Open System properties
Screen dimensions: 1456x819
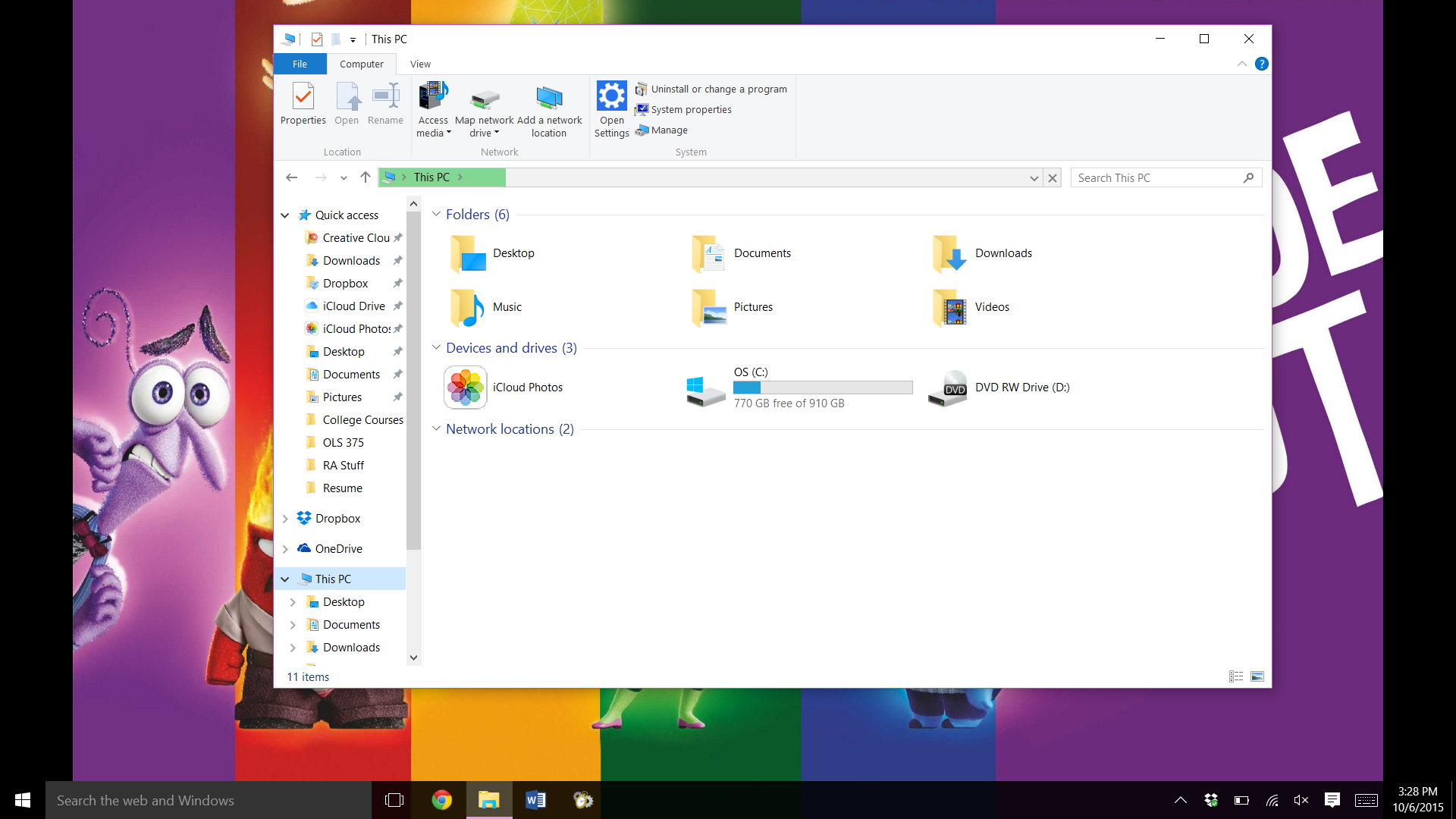click(x=683, y=109)
